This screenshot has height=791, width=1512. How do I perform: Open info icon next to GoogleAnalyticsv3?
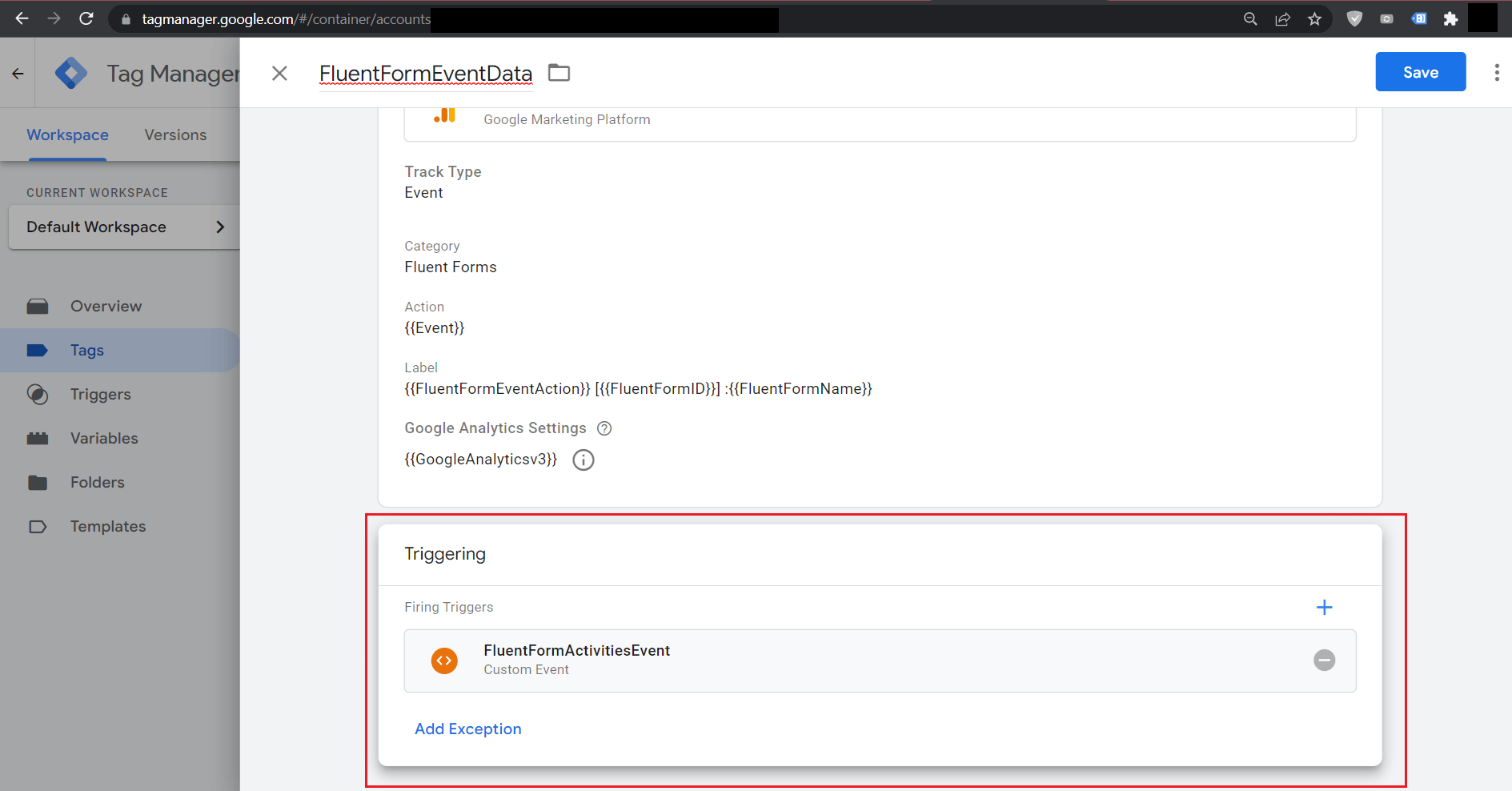click(584, 460)
